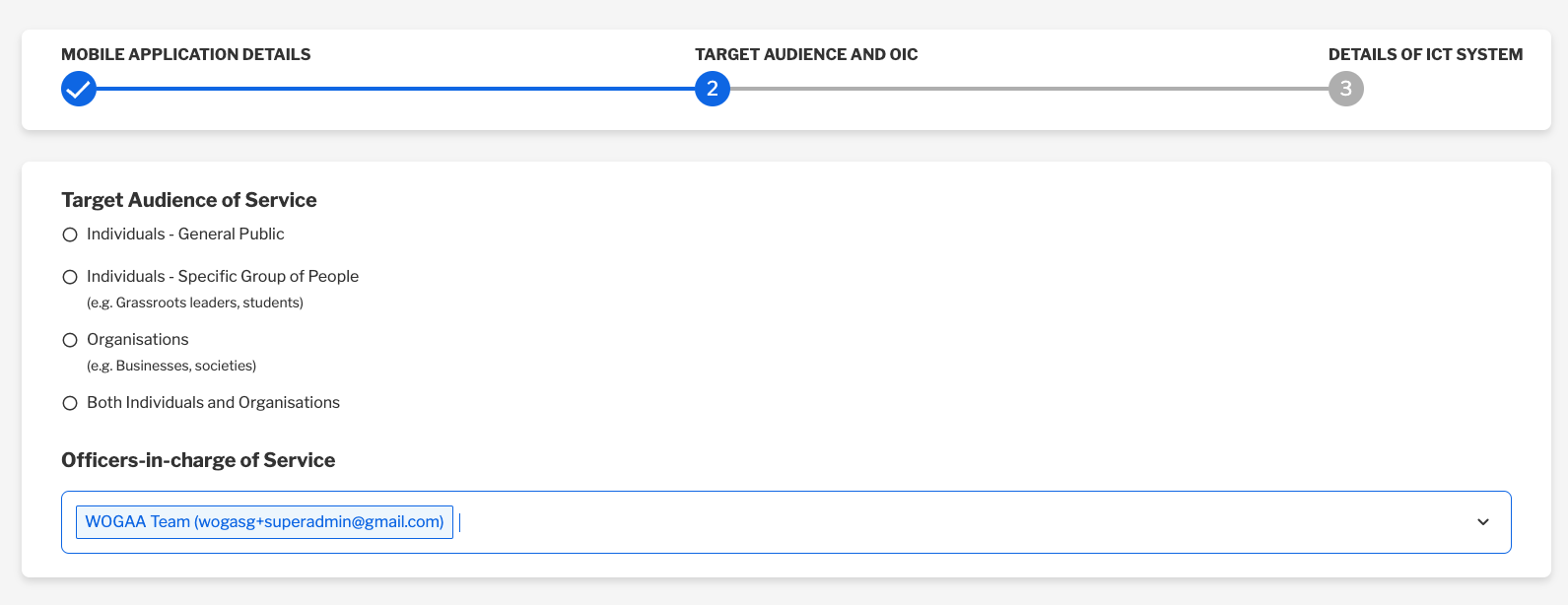Viewport: 1568px width, 605px height.
Task: Choose the Organisations radio button
Action: (70, 340)
